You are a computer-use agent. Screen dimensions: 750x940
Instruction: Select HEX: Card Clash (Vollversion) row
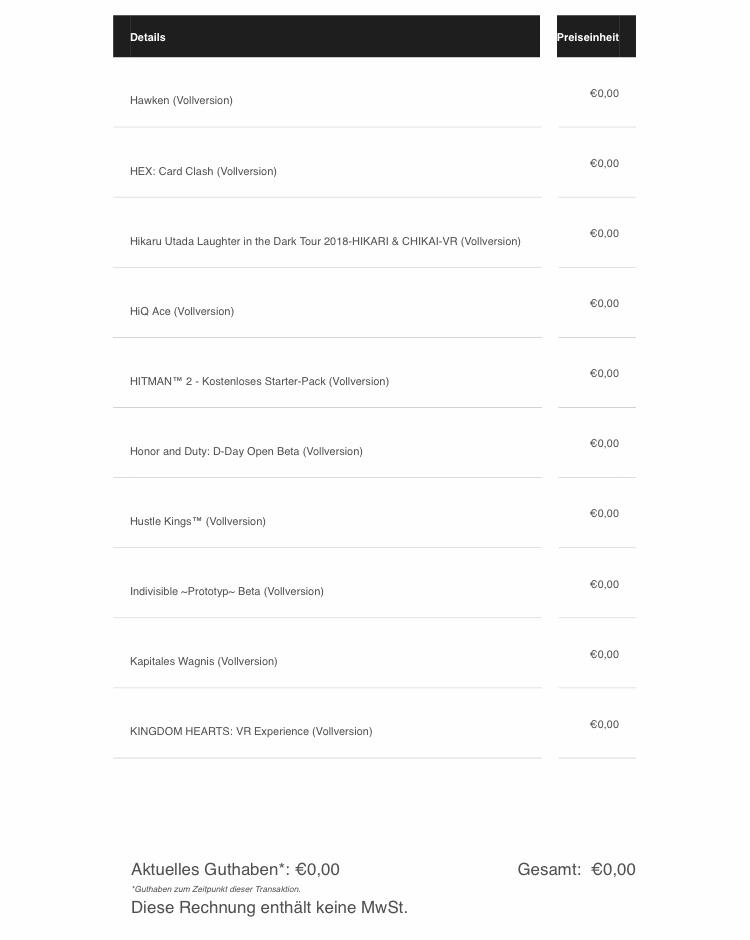coord(203,171)
